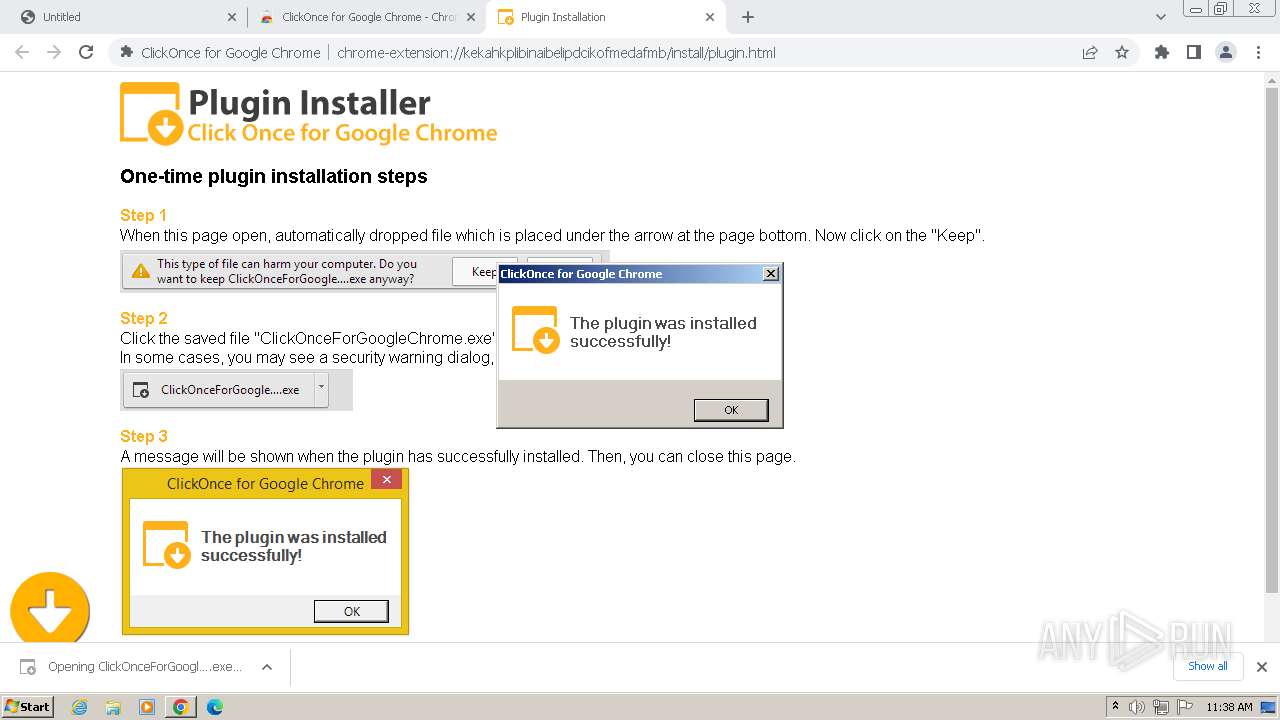Open the Chrome profile menu
Image resolution: width=1280 pixels, height=720 pixels.
[x=1225, y=52]
